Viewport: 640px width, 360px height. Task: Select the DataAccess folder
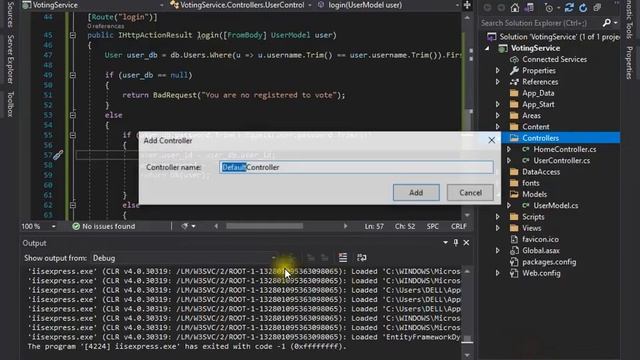pos(541,172)
